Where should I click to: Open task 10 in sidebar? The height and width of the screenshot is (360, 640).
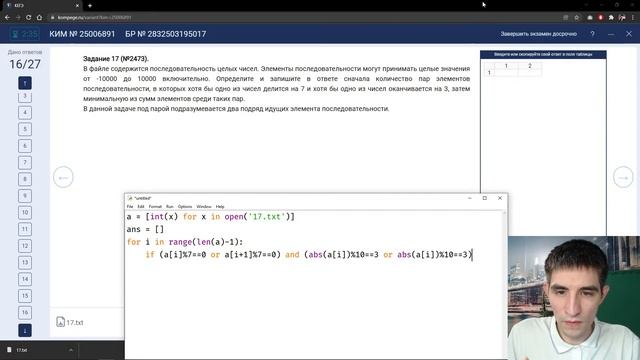point(25,213)
